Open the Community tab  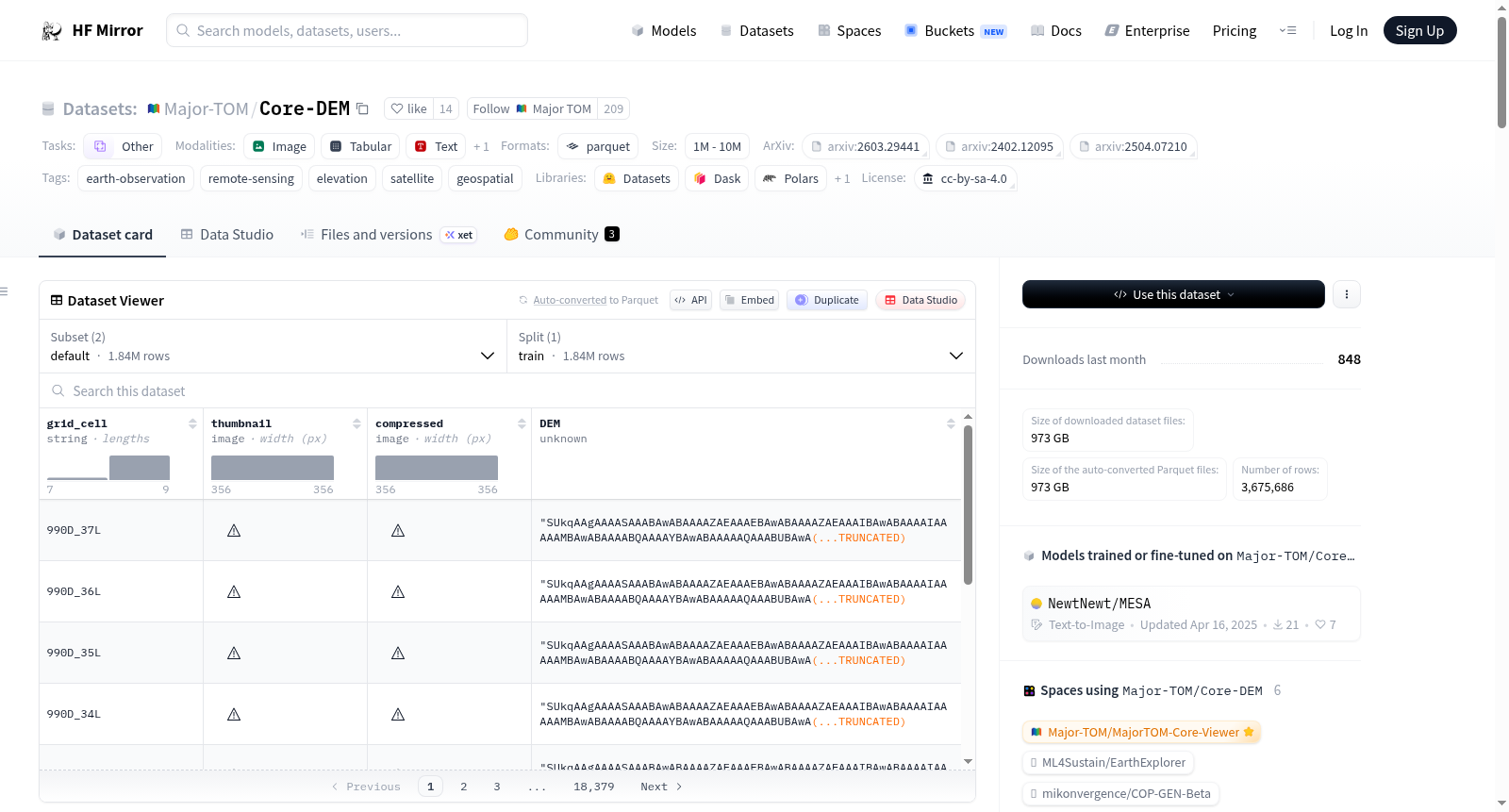click(561, 235)
